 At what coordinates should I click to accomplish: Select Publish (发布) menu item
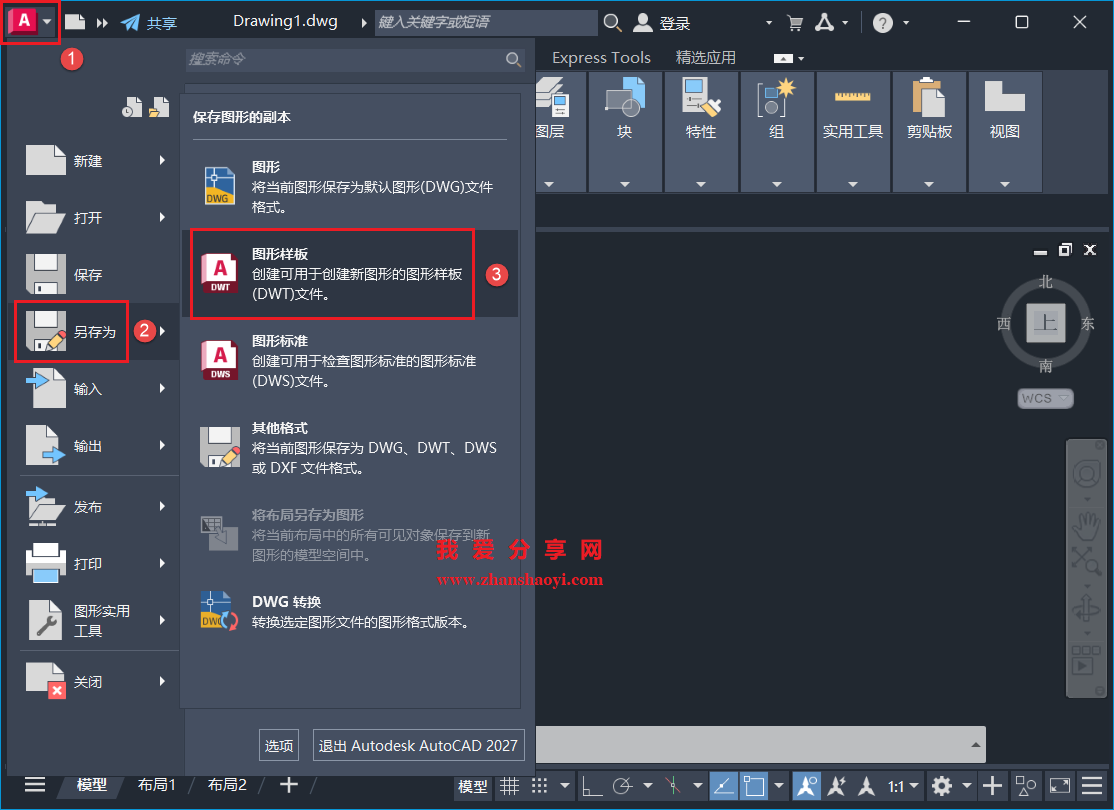pos(96,507)
